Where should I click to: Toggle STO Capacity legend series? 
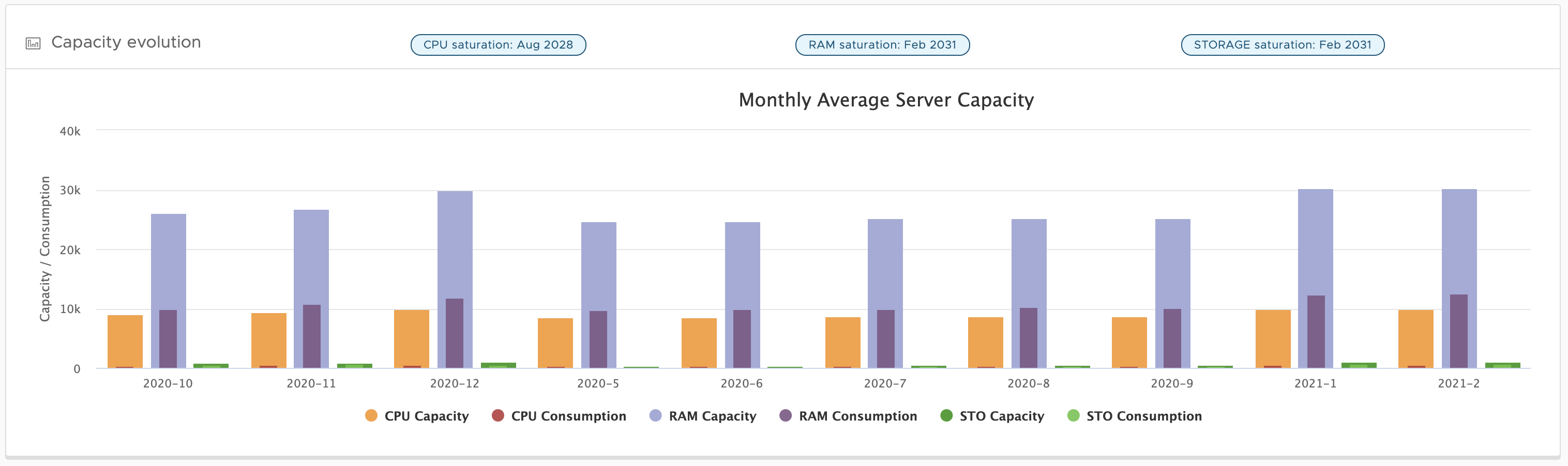992,416
